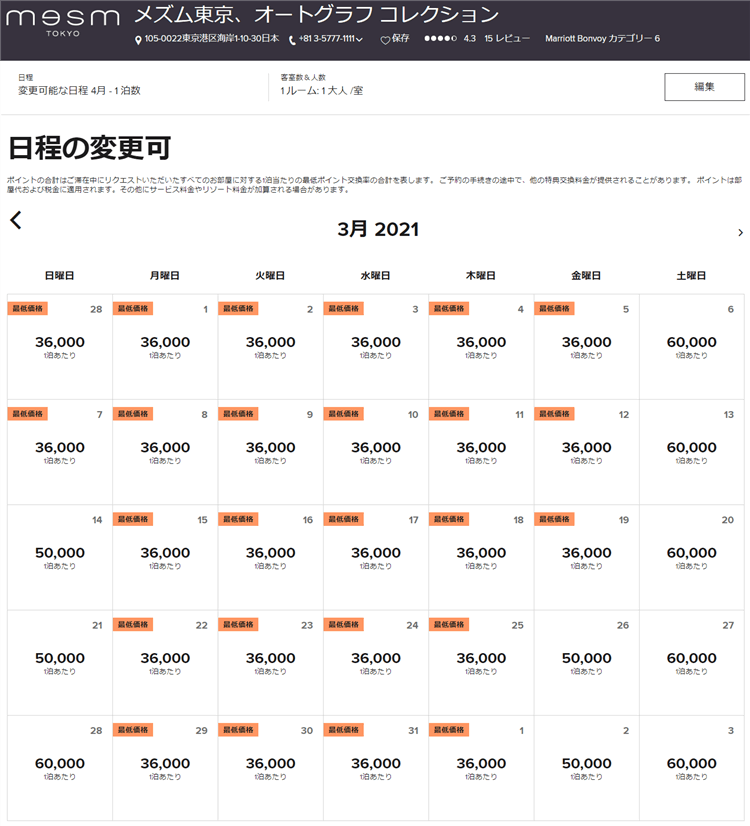Click the location pin address icon
Viewport: 750px width, 826px height.
click(x=139, y=40)
